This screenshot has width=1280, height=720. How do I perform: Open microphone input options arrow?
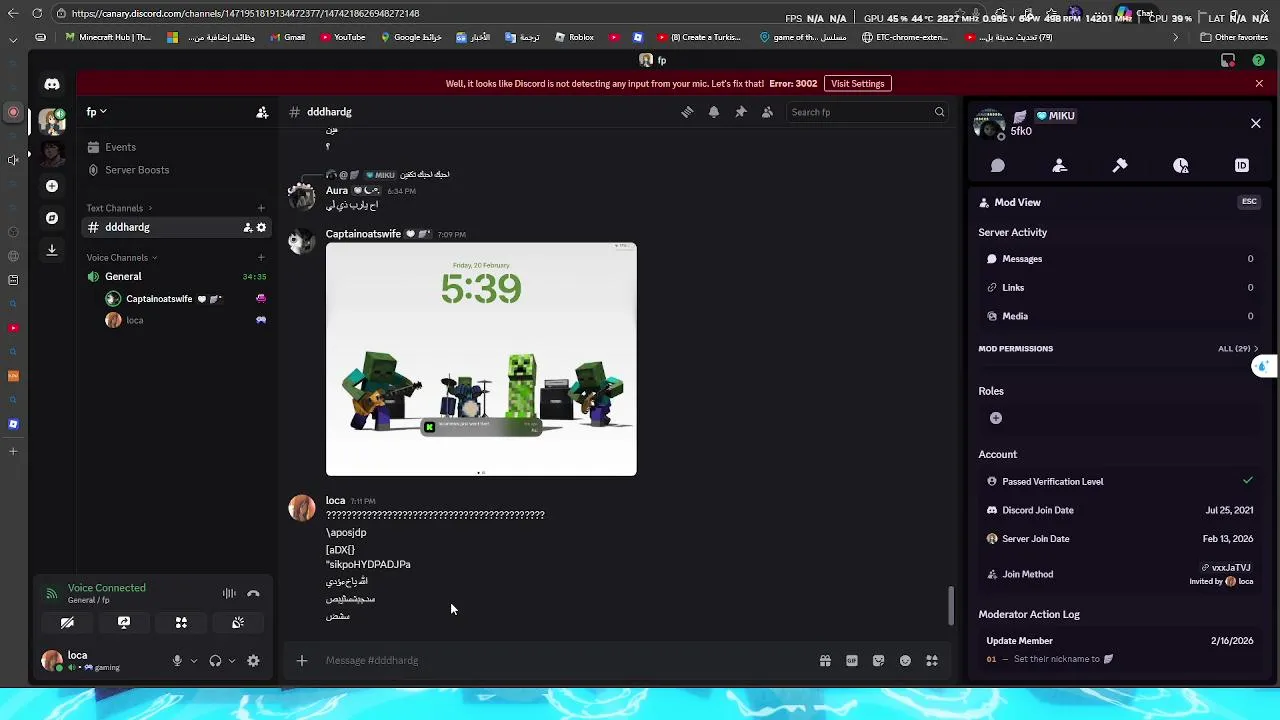[x=194, y=661]
